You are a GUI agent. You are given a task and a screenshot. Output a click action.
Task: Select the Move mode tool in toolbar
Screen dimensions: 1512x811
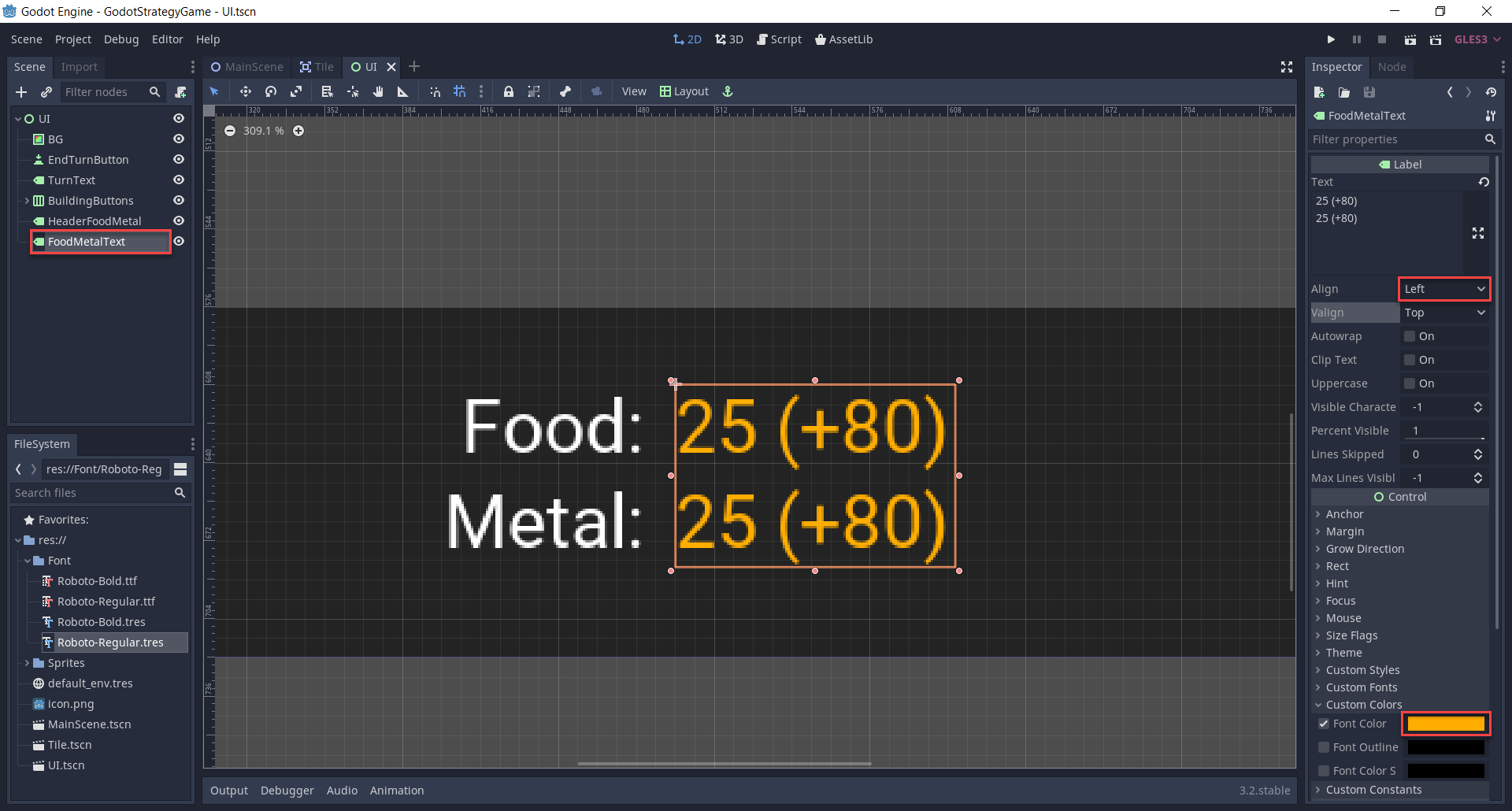coord(245,91)
